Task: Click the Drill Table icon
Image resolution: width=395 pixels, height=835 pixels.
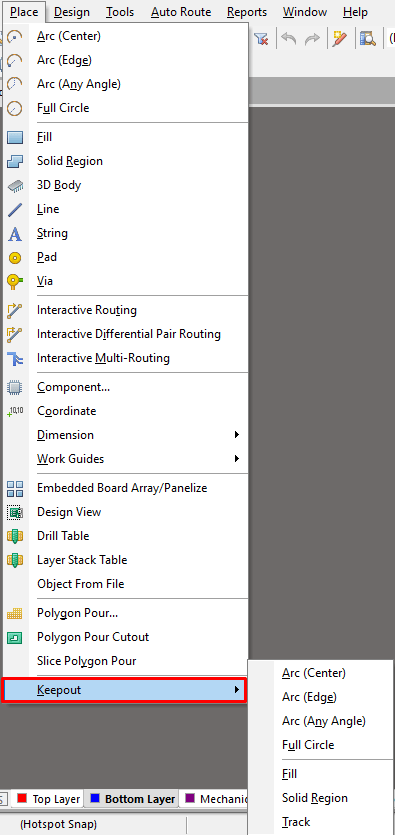Action: coord(15,536)
